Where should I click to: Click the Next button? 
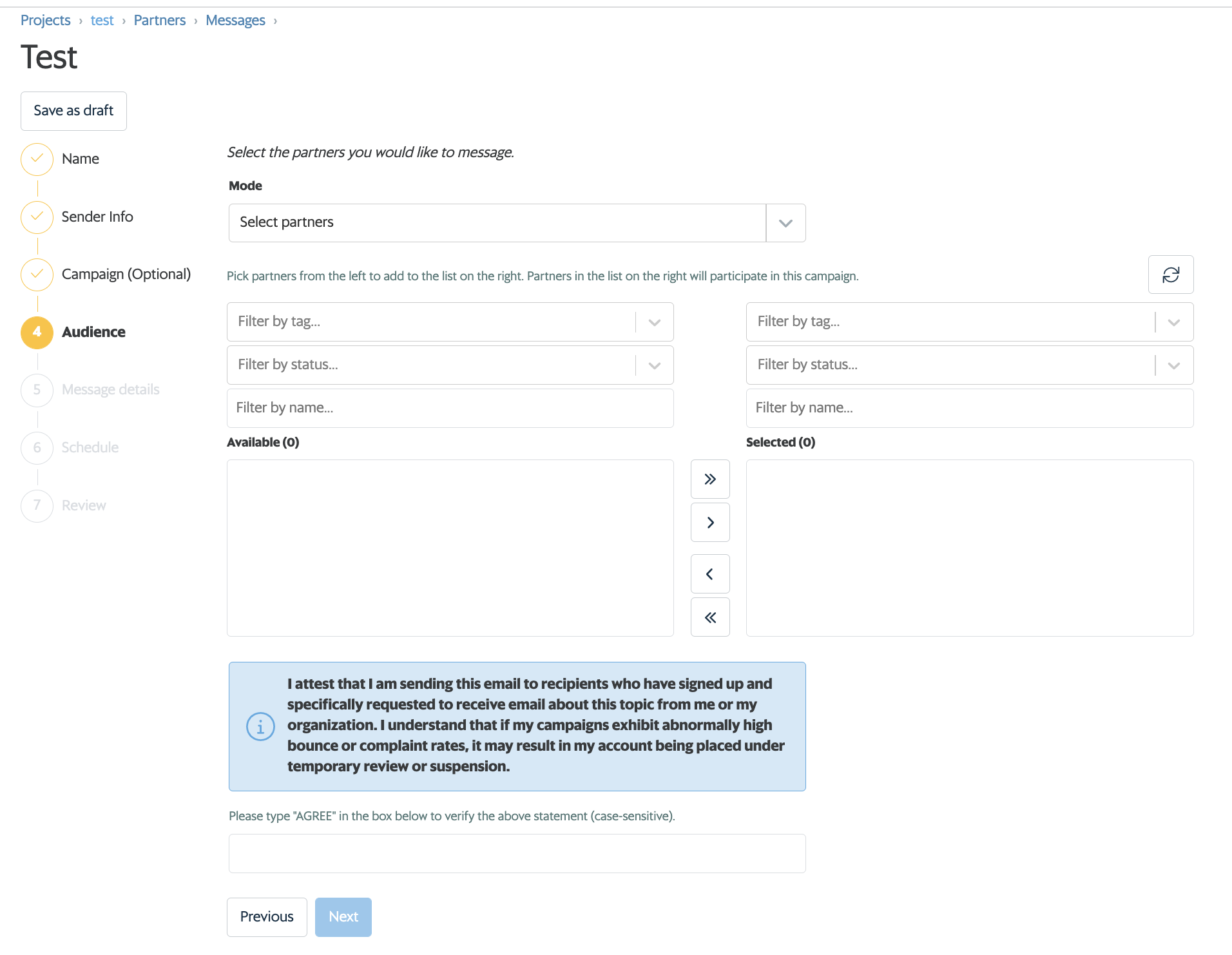(x=343, y=917)
